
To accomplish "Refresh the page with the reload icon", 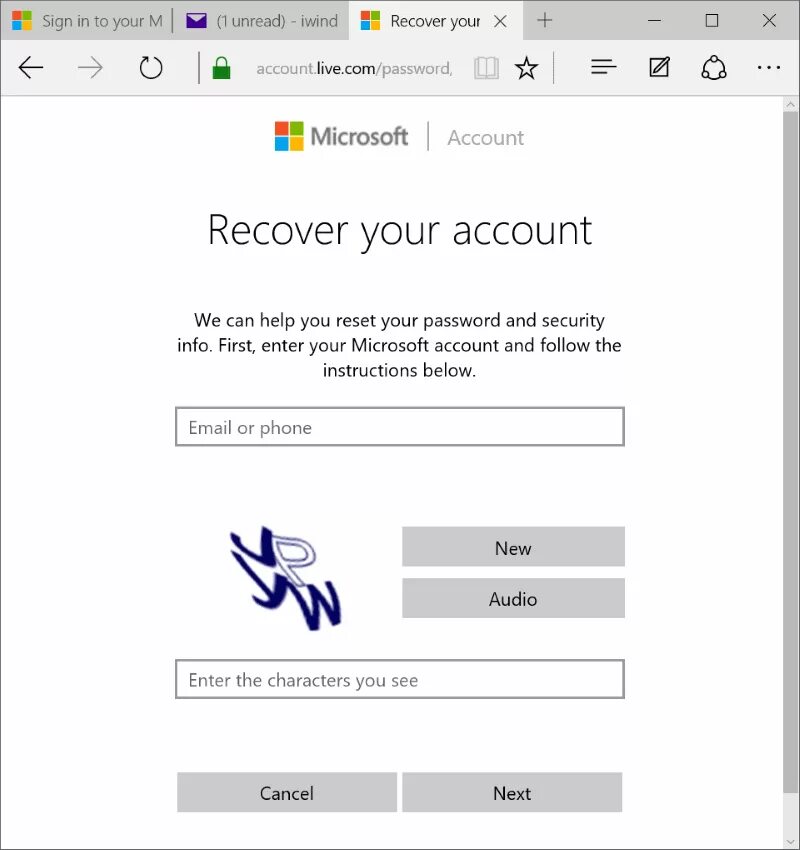I will [x=151, y=68].
